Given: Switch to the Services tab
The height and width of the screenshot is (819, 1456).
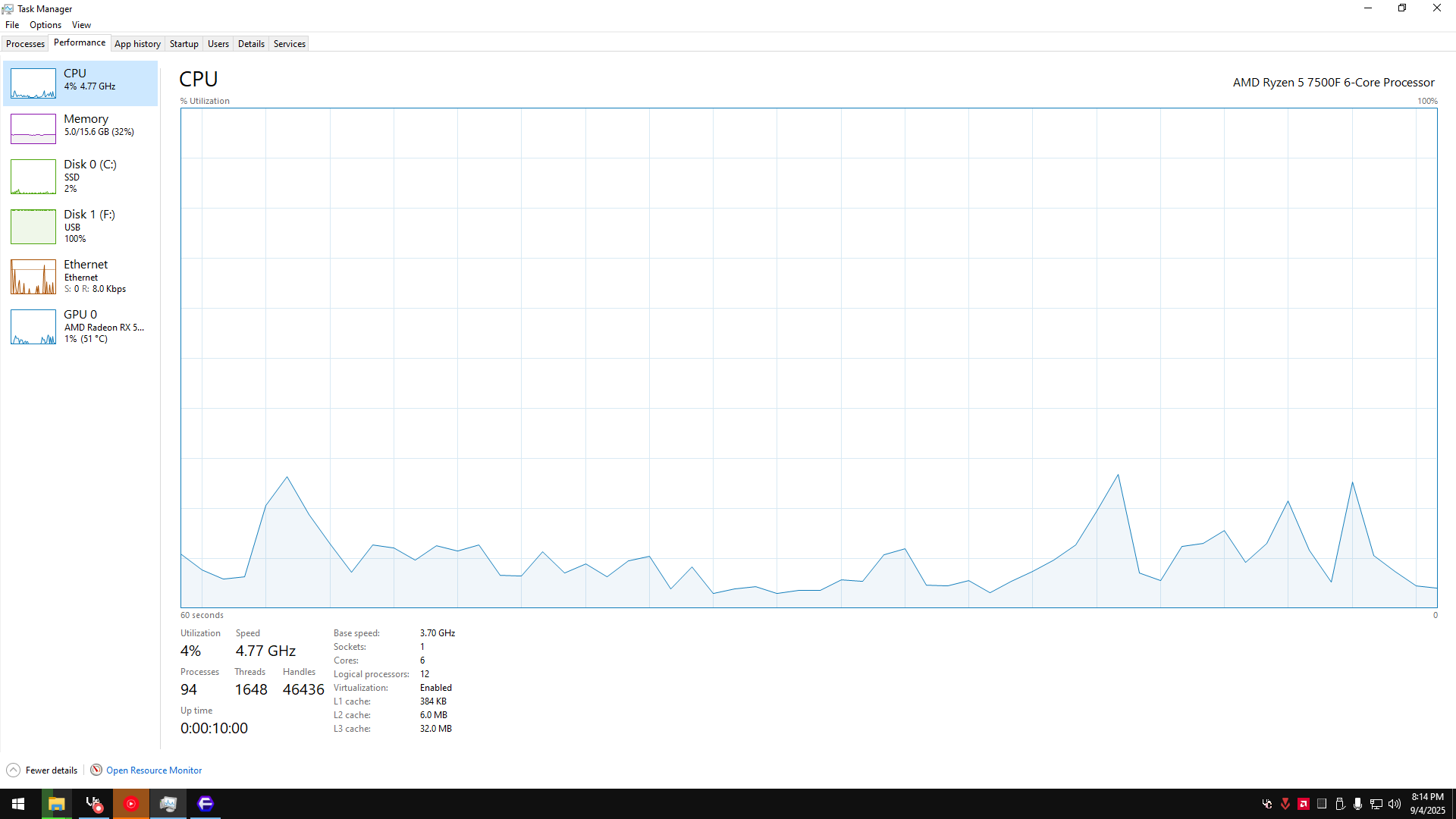Looking at the screenshot, I should tap(290, 44).
